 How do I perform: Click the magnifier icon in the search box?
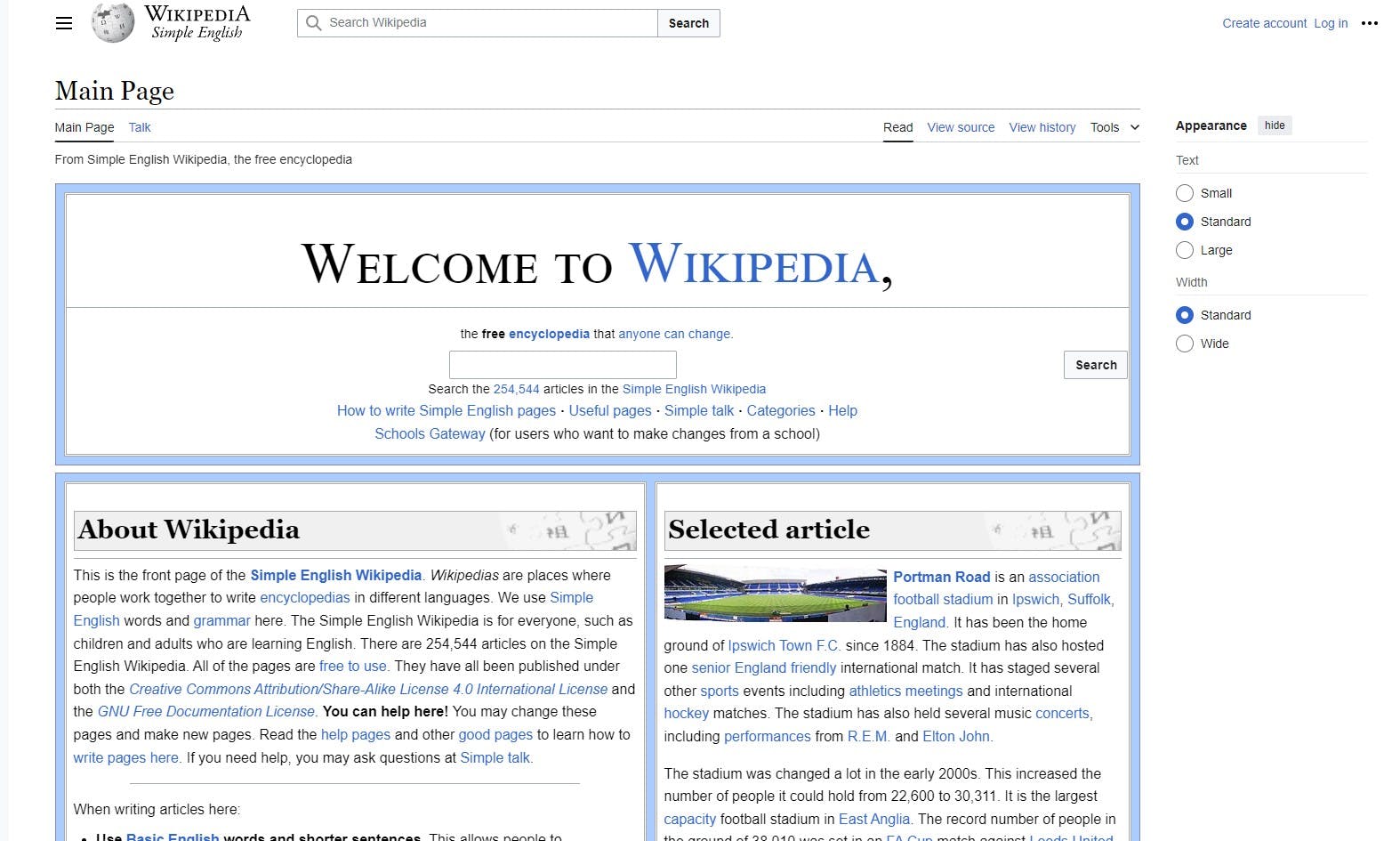click(x=313, y=23)
